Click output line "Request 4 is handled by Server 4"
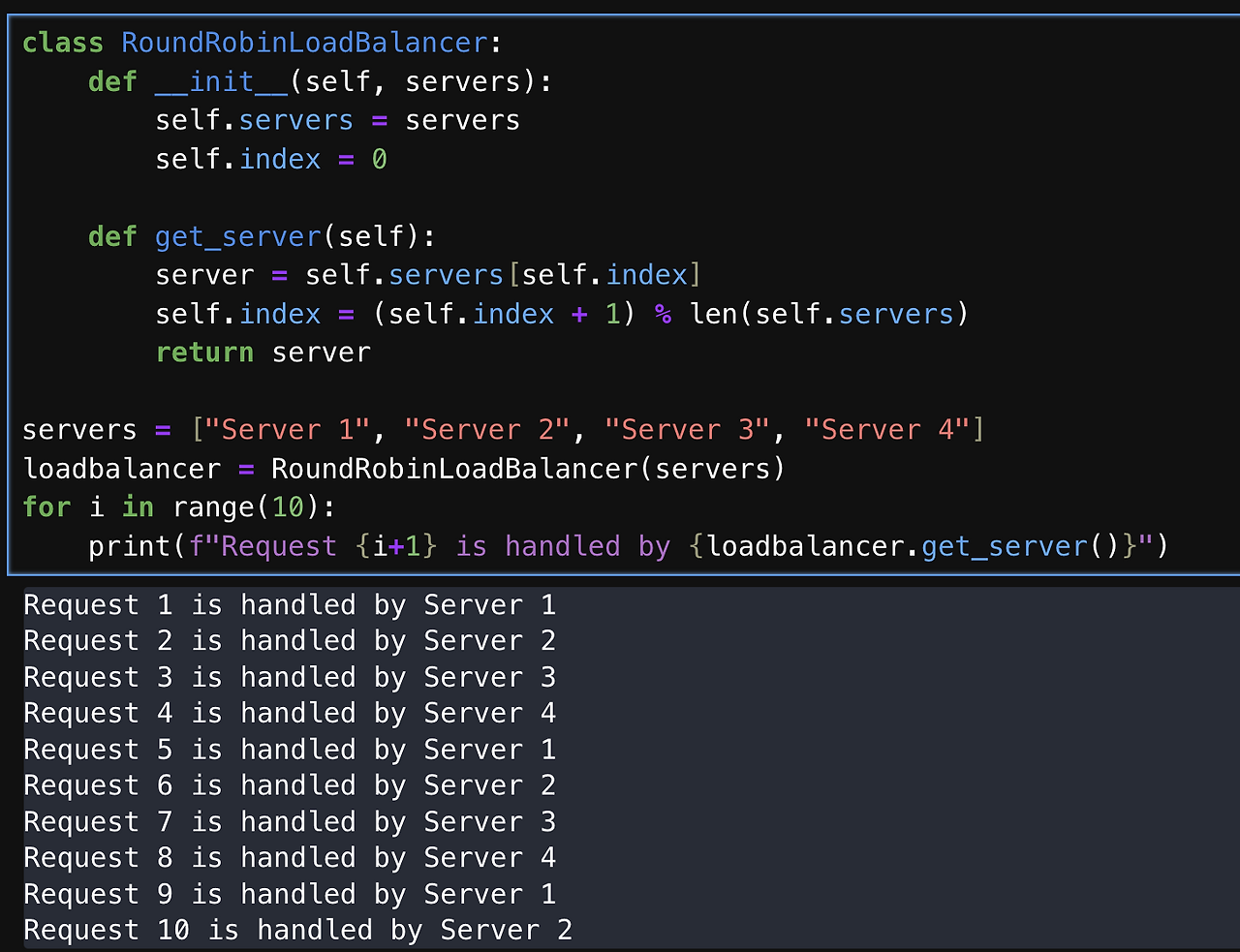 (290, 714)
